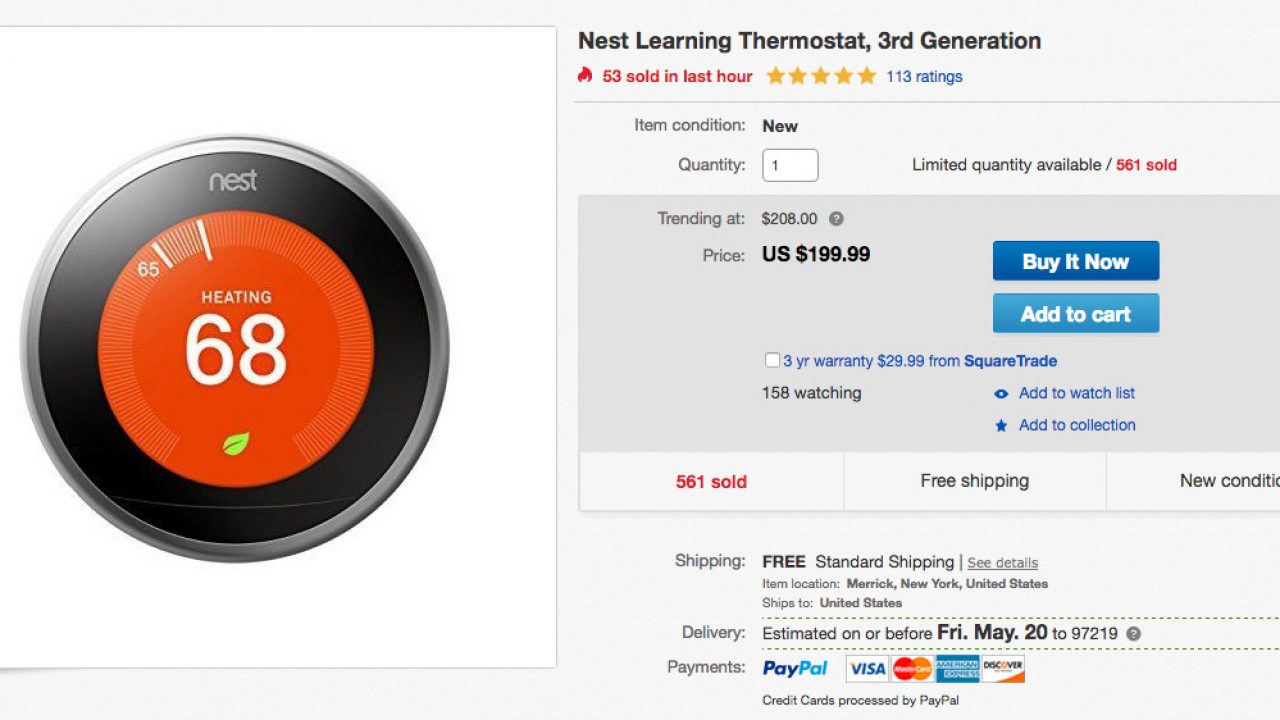Enable the 3 yr SquareTrade warranty checkbox
The height and width of the screenshot is (720, 1280).
pos(772,360)
